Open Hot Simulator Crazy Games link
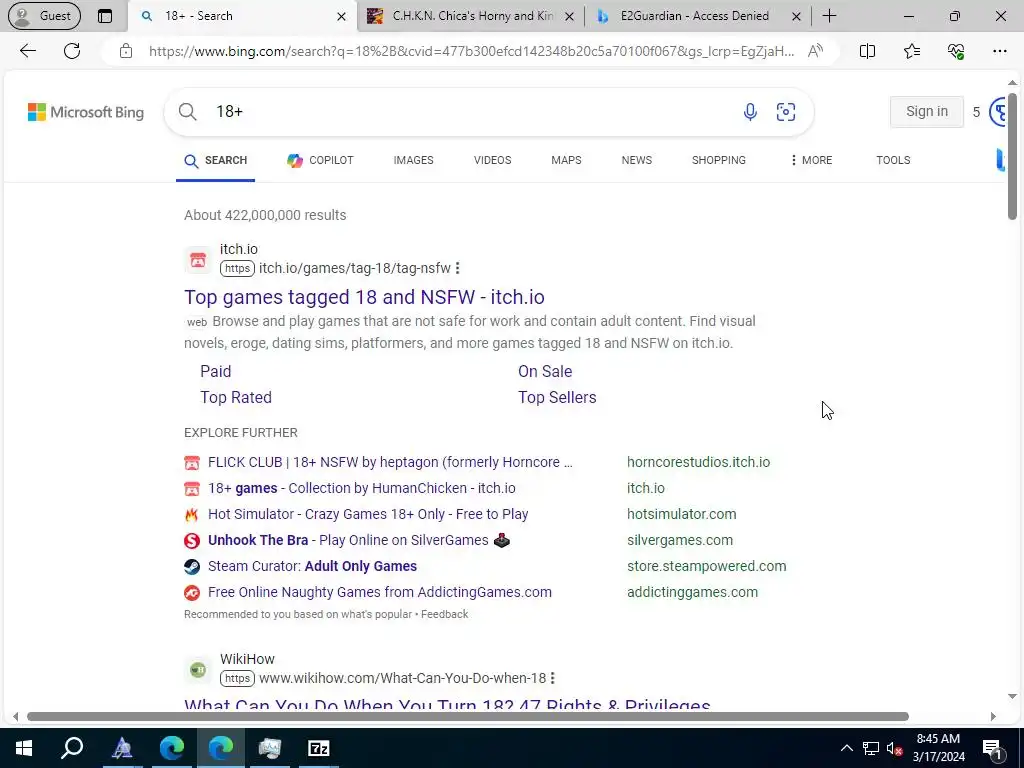The height and width of the screenshot is (768, 1024). [368, 514]
